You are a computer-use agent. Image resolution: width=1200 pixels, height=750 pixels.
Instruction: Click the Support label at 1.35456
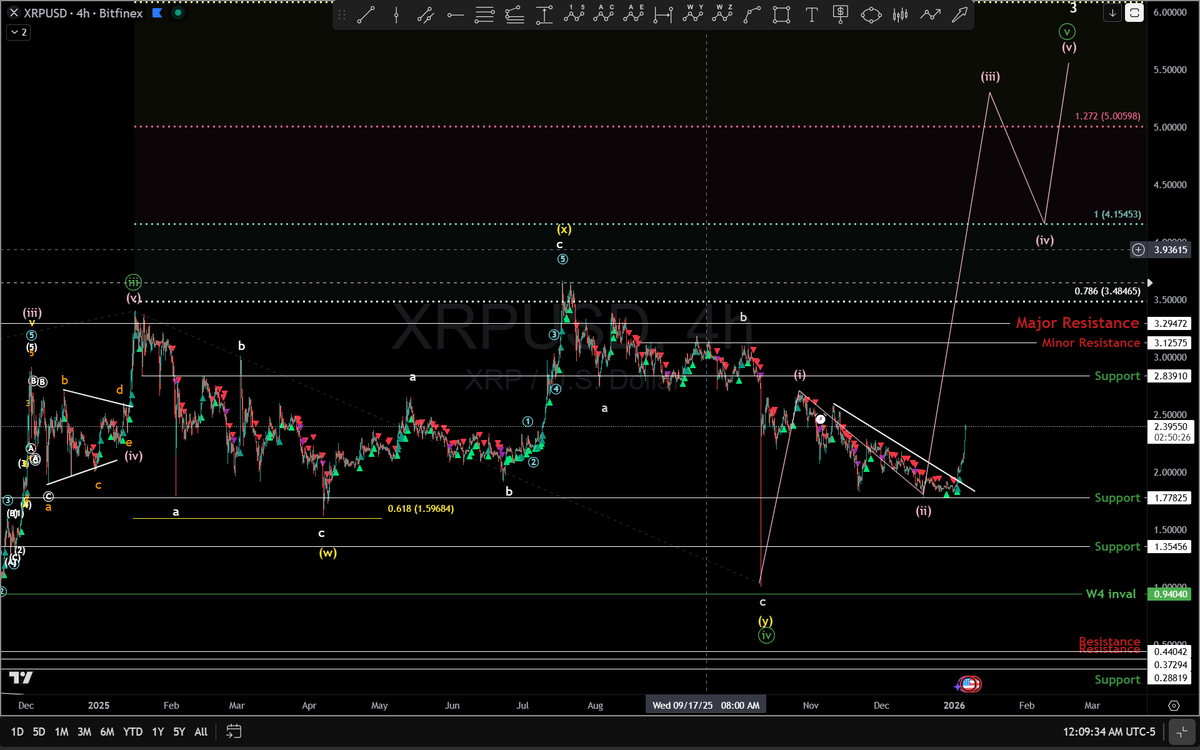click(1117, 547)
